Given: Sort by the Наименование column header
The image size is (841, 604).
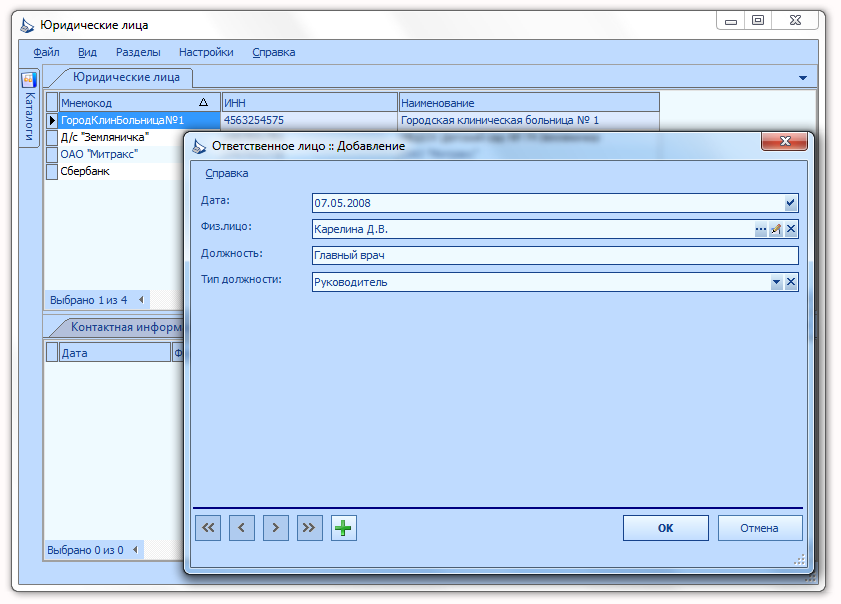Looking at the screenshot, I should [x=529, y=102].
